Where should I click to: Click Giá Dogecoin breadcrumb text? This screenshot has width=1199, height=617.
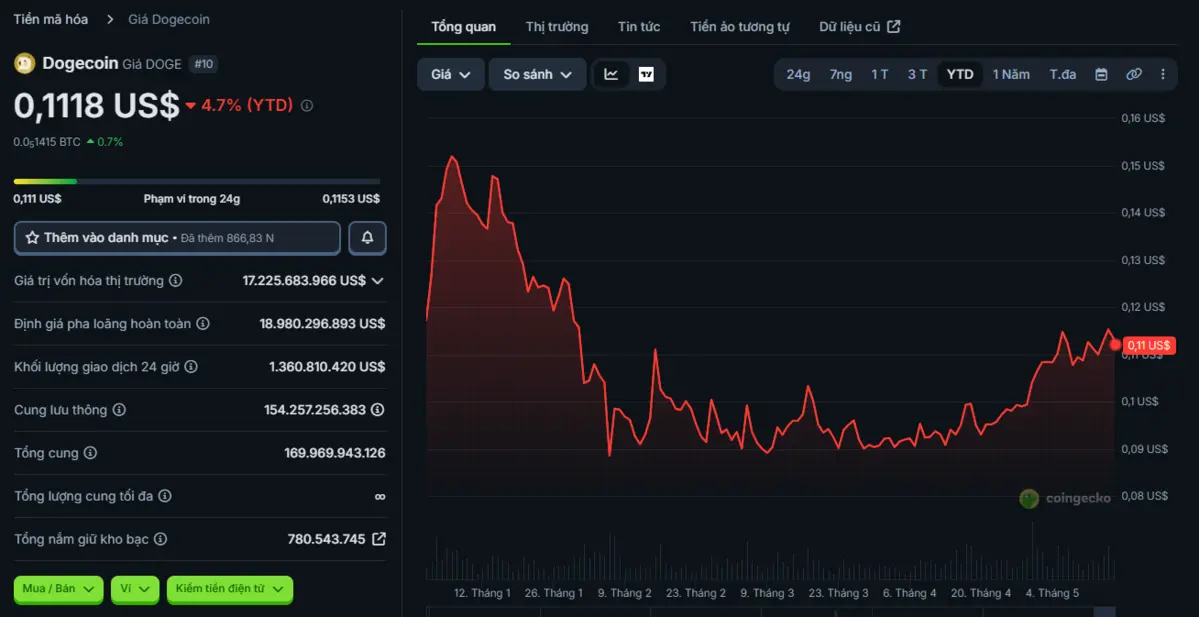point(169,19)
